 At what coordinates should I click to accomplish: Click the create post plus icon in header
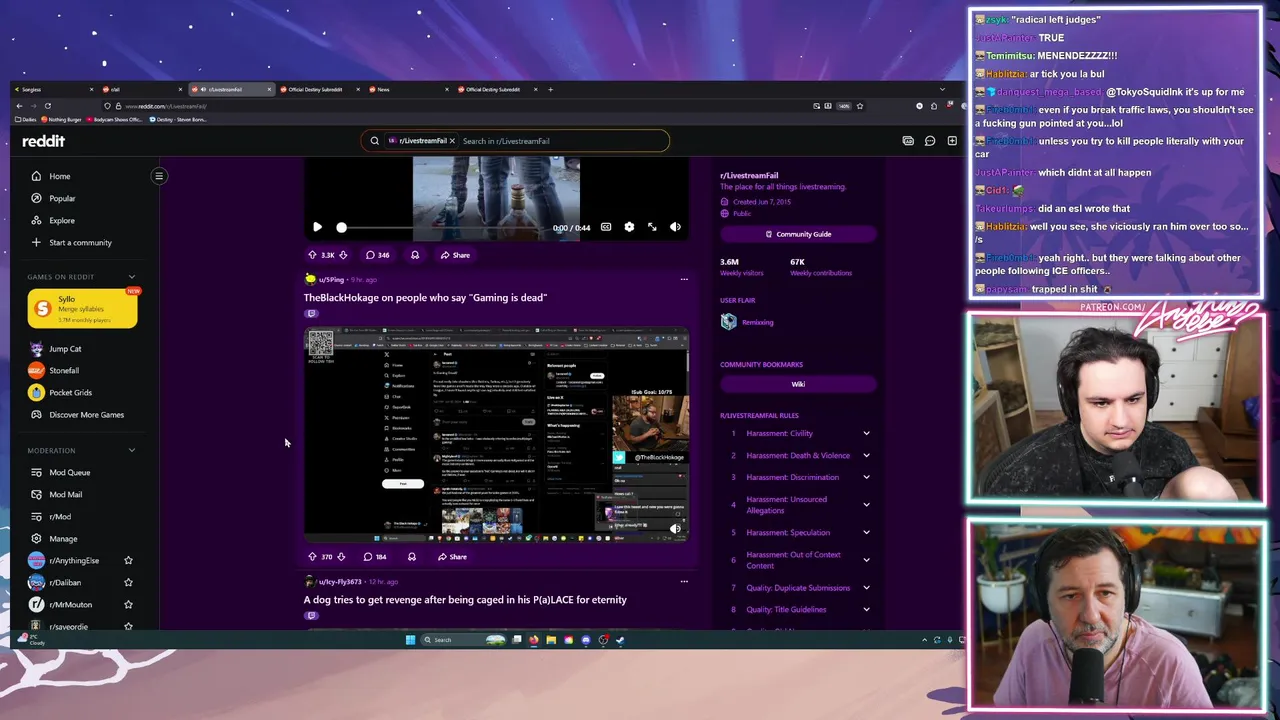coord(952,141)
